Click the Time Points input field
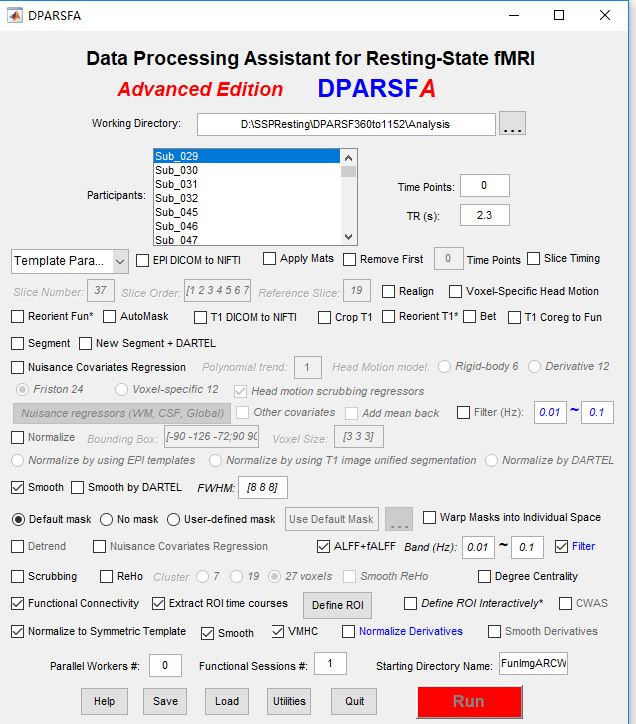The height and width of the screenshot is (724, 636). (485, 186)
